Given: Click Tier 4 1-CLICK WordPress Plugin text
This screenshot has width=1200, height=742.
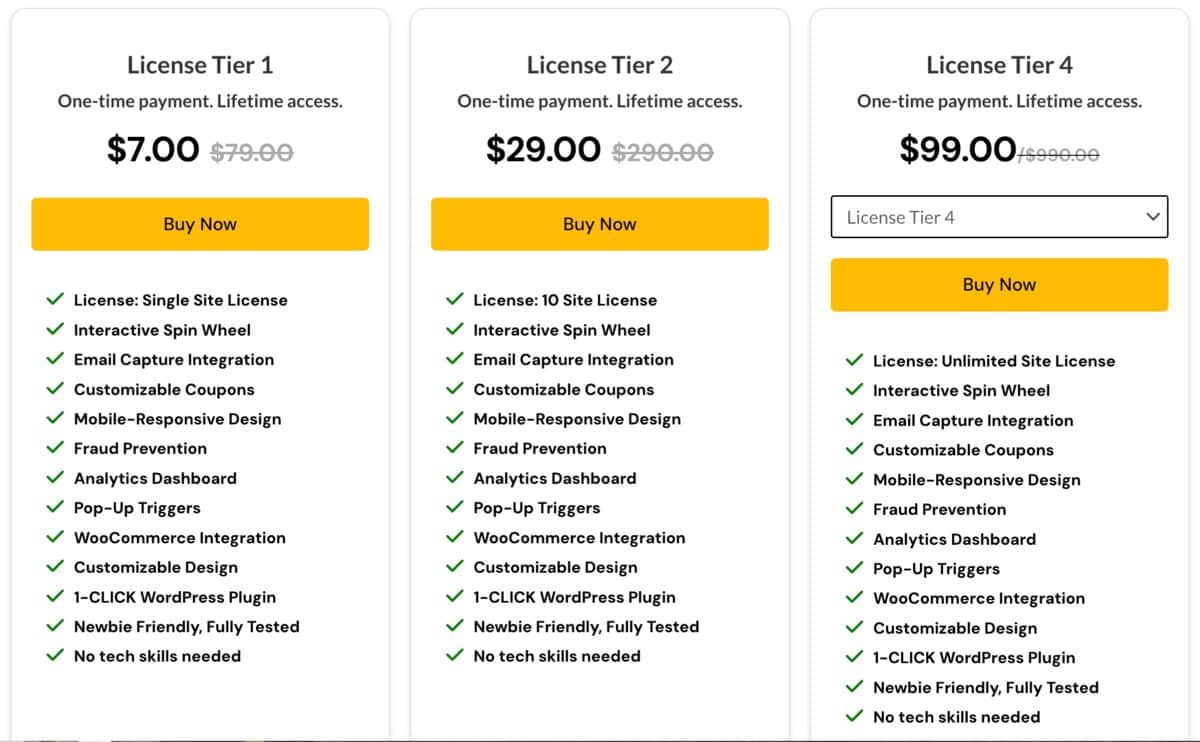Looking at the screenshot, I should (x=974, y=657).
